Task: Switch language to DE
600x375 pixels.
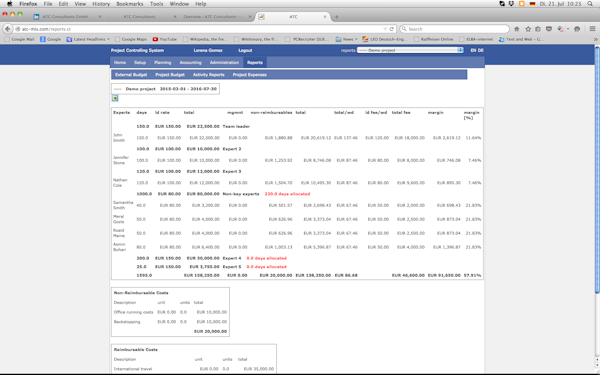Action: tap(481, 50)
